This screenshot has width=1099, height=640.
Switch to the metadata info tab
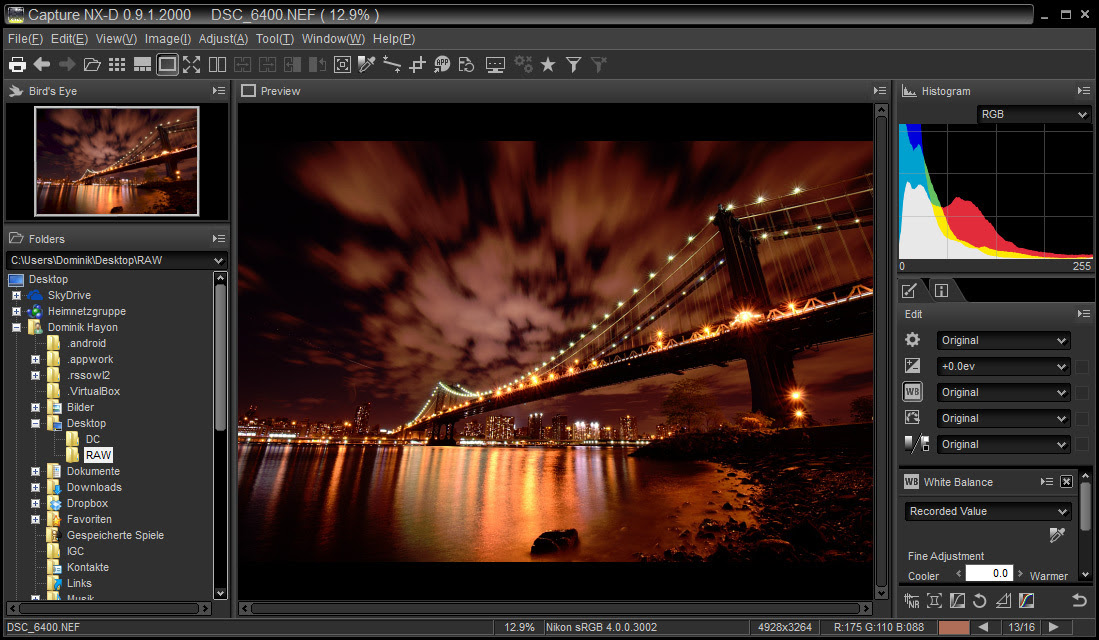coord(940,289)
